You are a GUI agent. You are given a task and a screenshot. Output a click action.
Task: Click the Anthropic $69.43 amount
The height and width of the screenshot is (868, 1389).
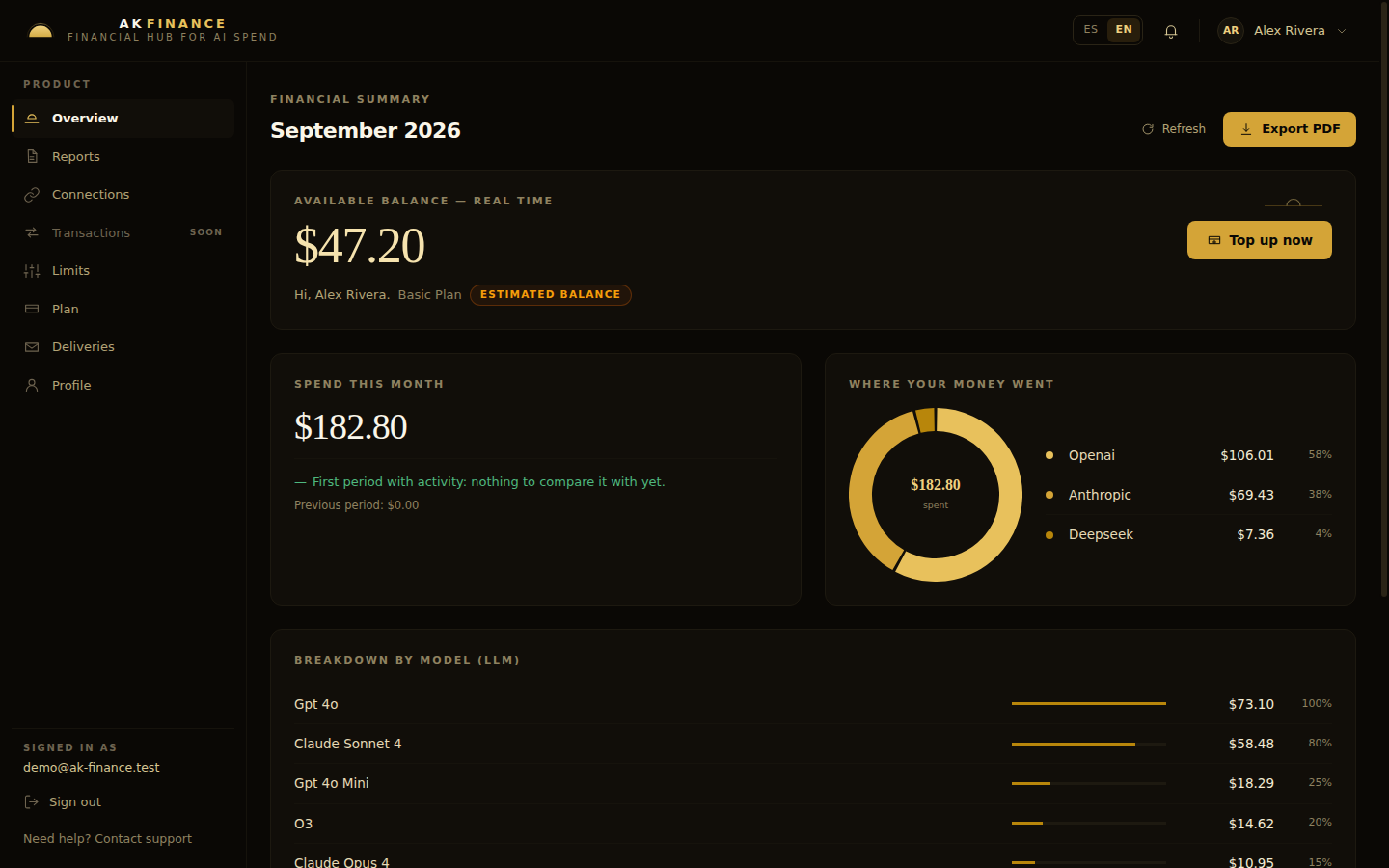tap(1251, 495)
